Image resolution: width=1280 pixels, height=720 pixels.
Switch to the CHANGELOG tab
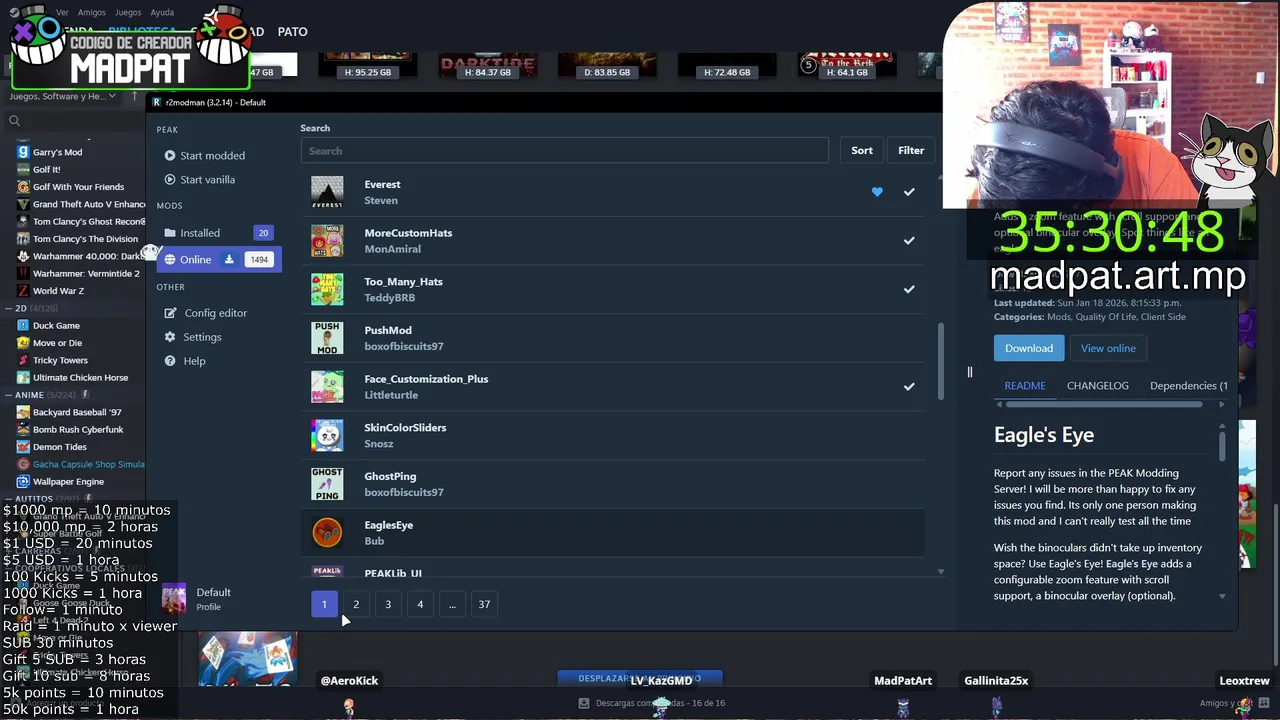coord(1097,385)
